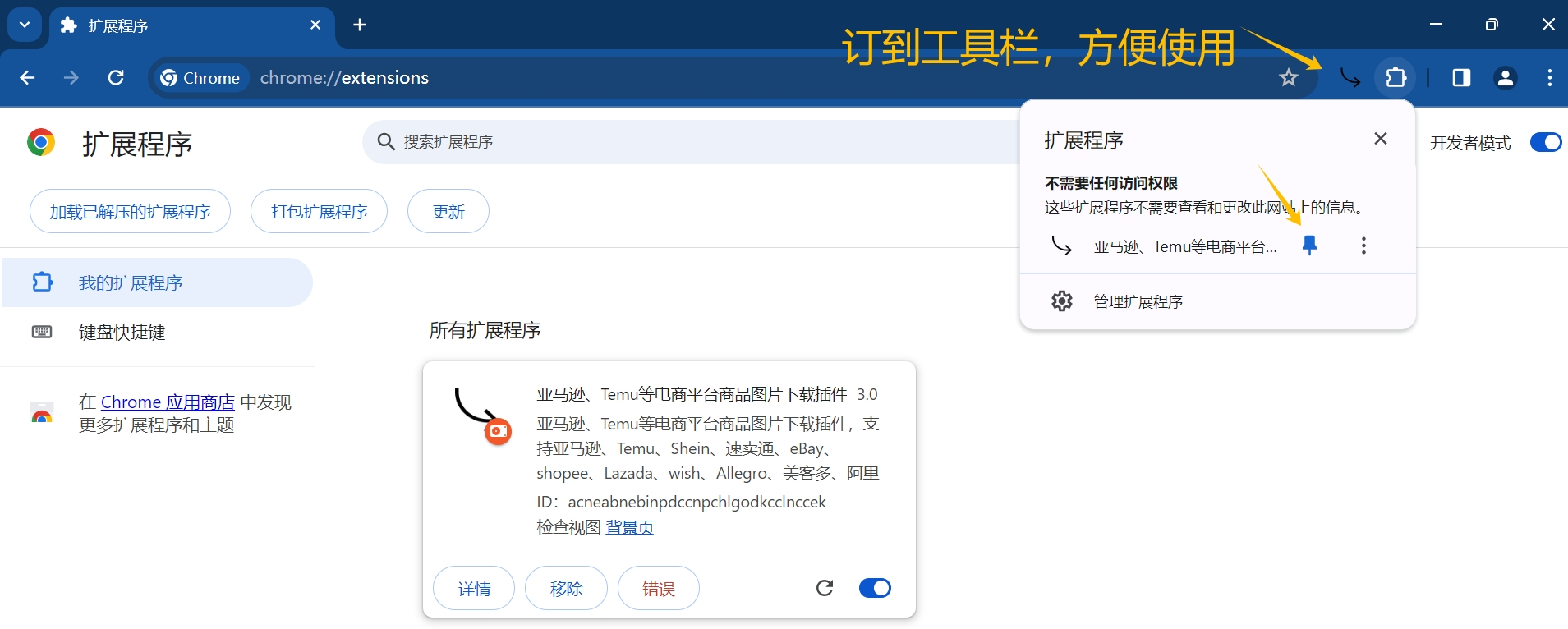1568x629 pixels.
Task: Open more options for 亚马逊、Temu extension in popup
Action: tap(1363, 246)
